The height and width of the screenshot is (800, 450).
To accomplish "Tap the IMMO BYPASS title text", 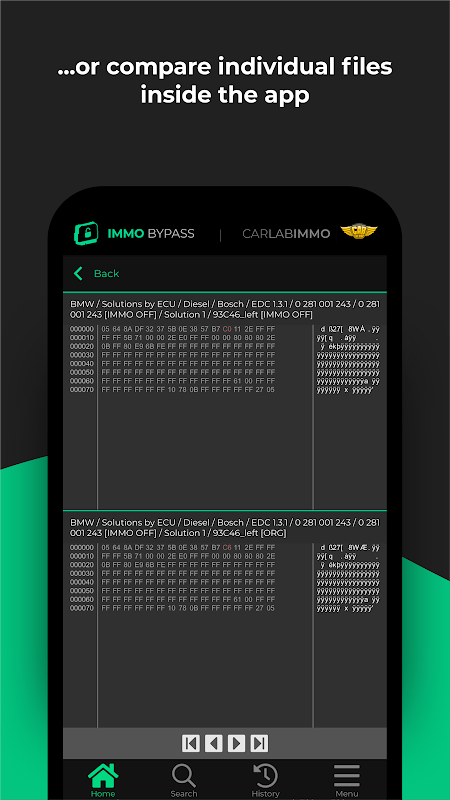I will 151,234.
